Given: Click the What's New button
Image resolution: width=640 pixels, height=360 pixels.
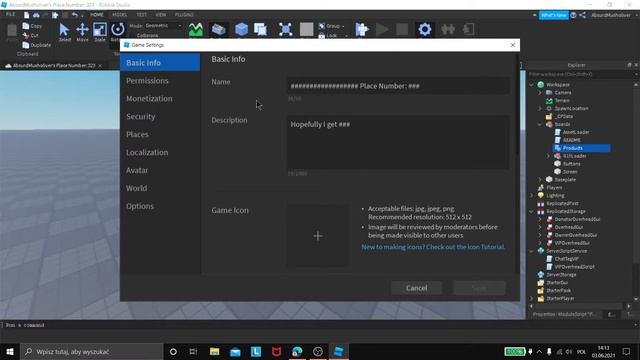Looking at the screenshot, I should [553, 15].
